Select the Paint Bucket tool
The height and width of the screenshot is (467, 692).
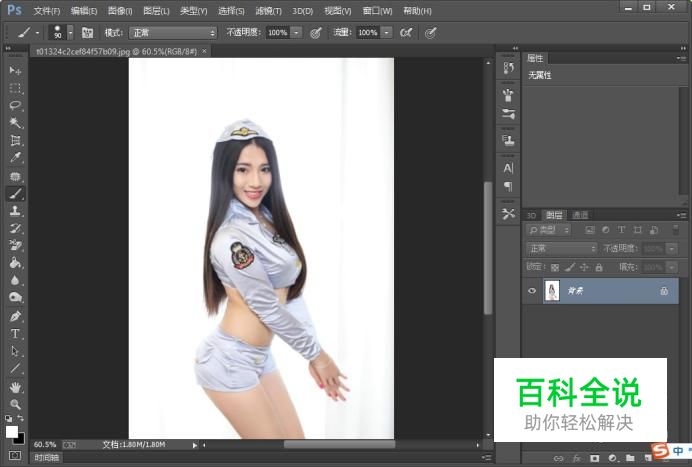tap(15, 263)
